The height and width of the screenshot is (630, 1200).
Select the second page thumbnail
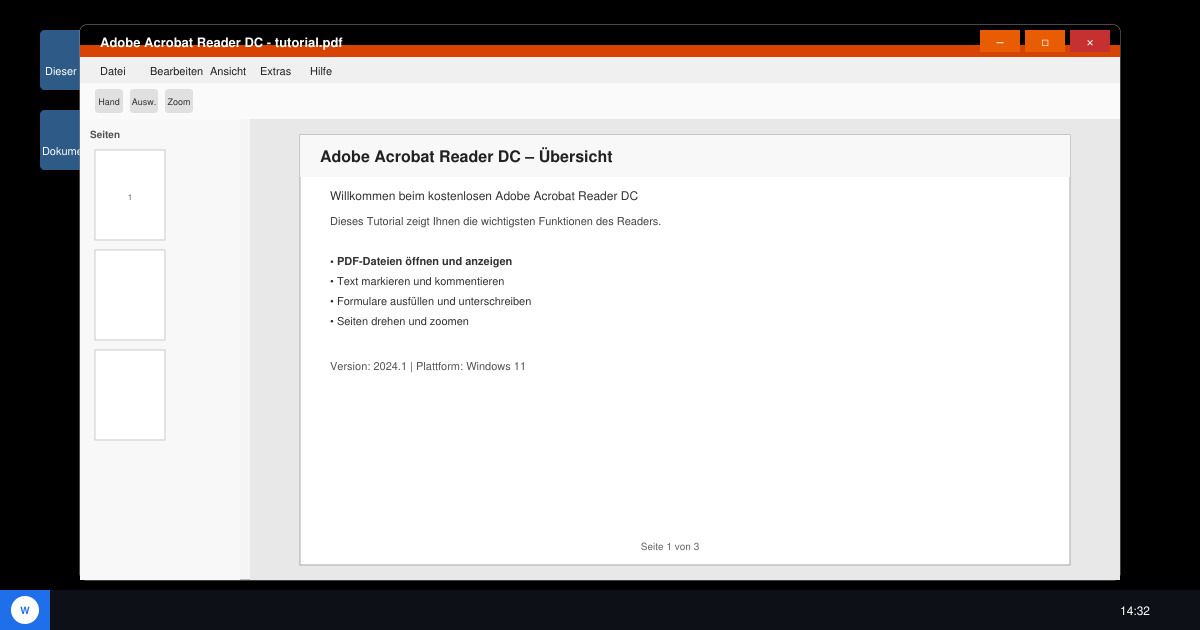click(130, 295)
